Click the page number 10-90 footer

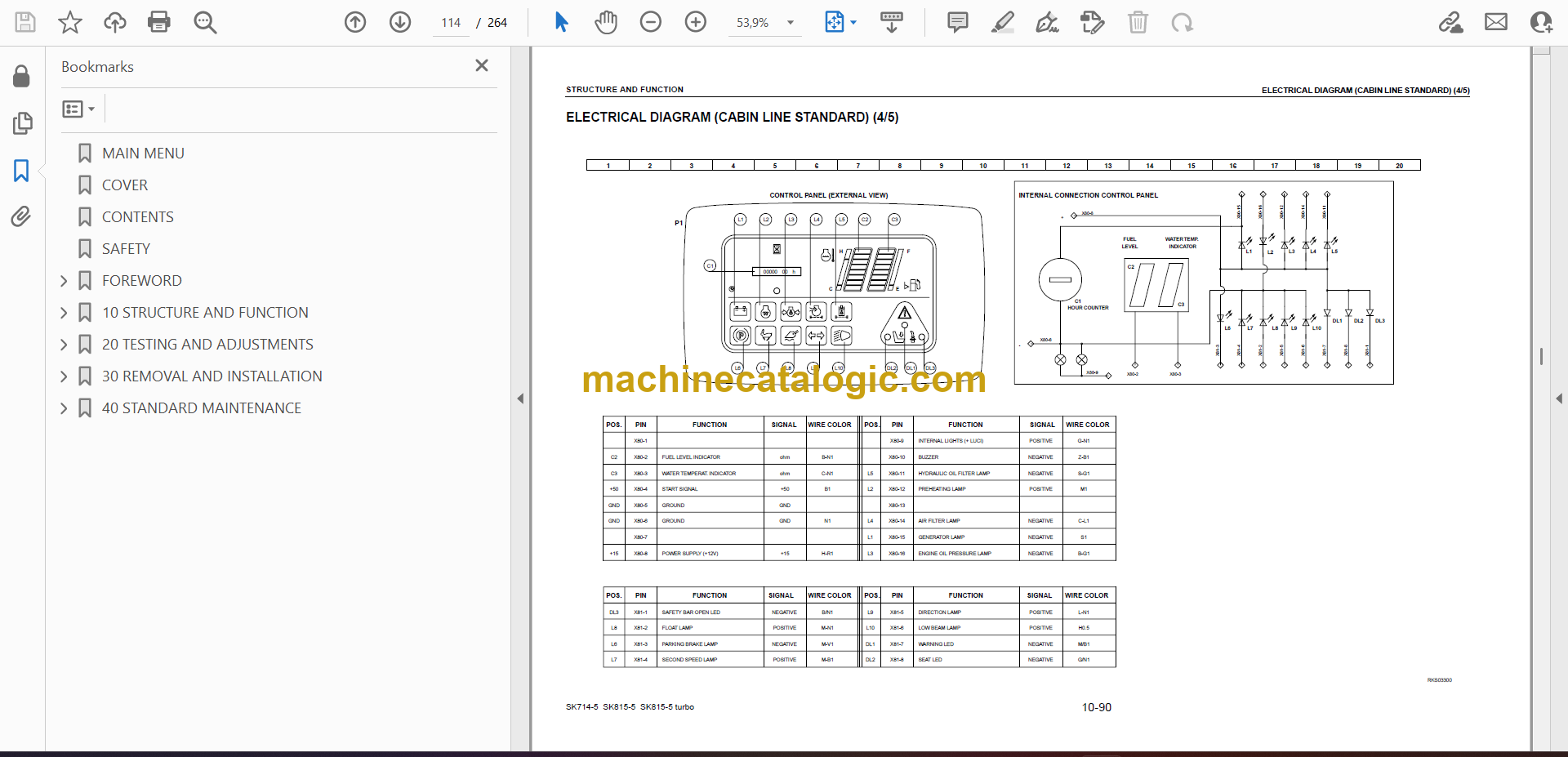click(x=1096, y=707)
